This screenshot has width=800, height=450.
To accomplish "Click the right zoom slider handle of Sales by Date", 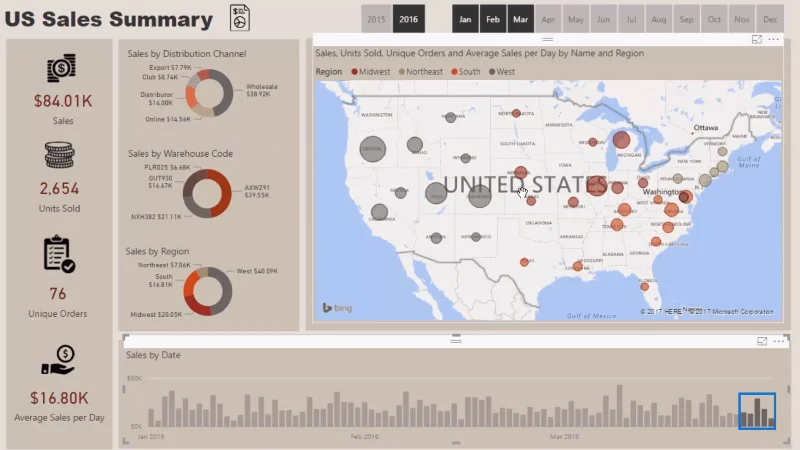I will [x=788, y=390].
